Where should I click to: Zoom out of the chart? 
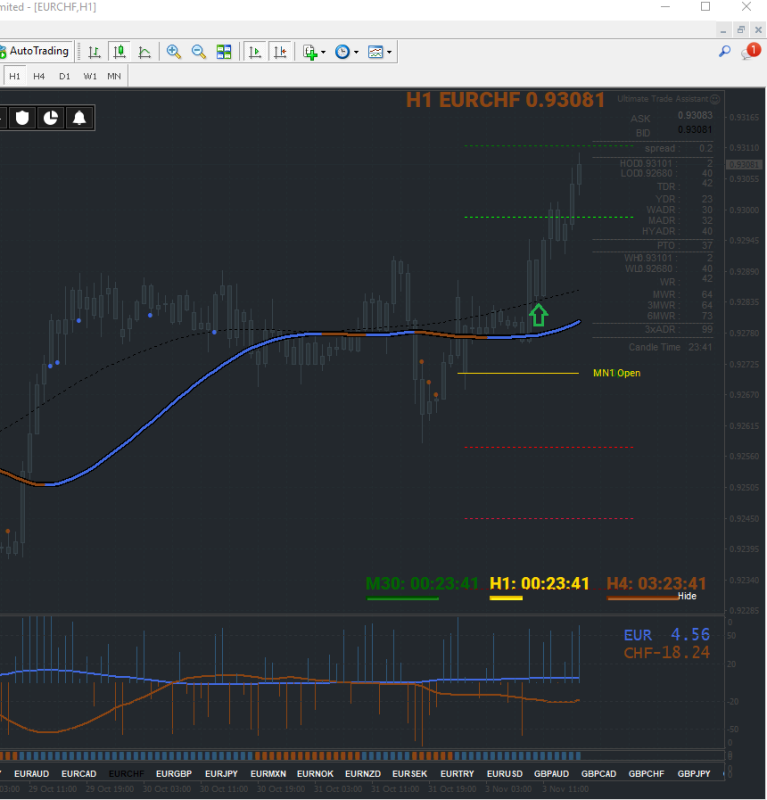(199, 52)
